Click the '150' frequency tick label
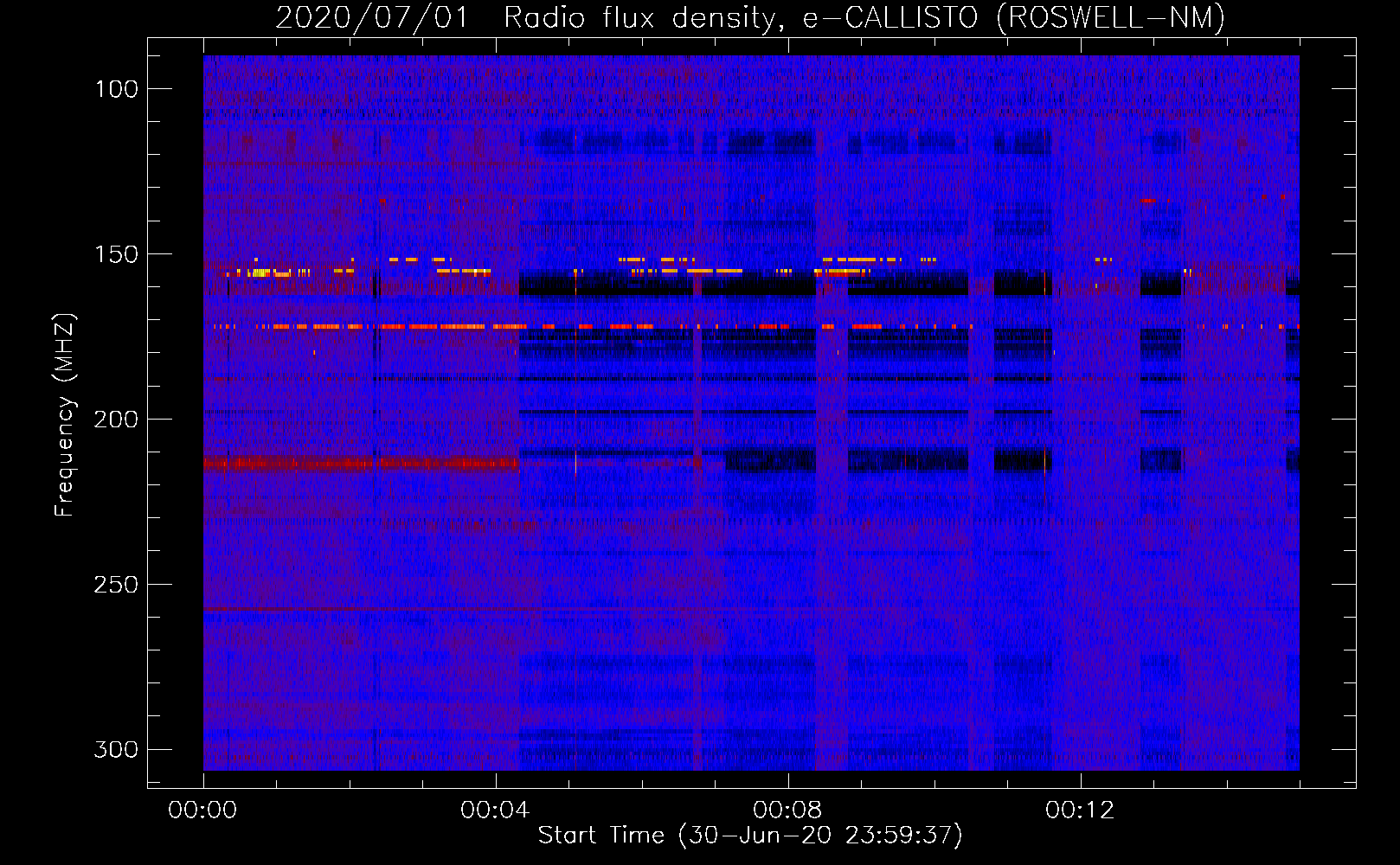The image size is (1400, 865). pos(117,254)
